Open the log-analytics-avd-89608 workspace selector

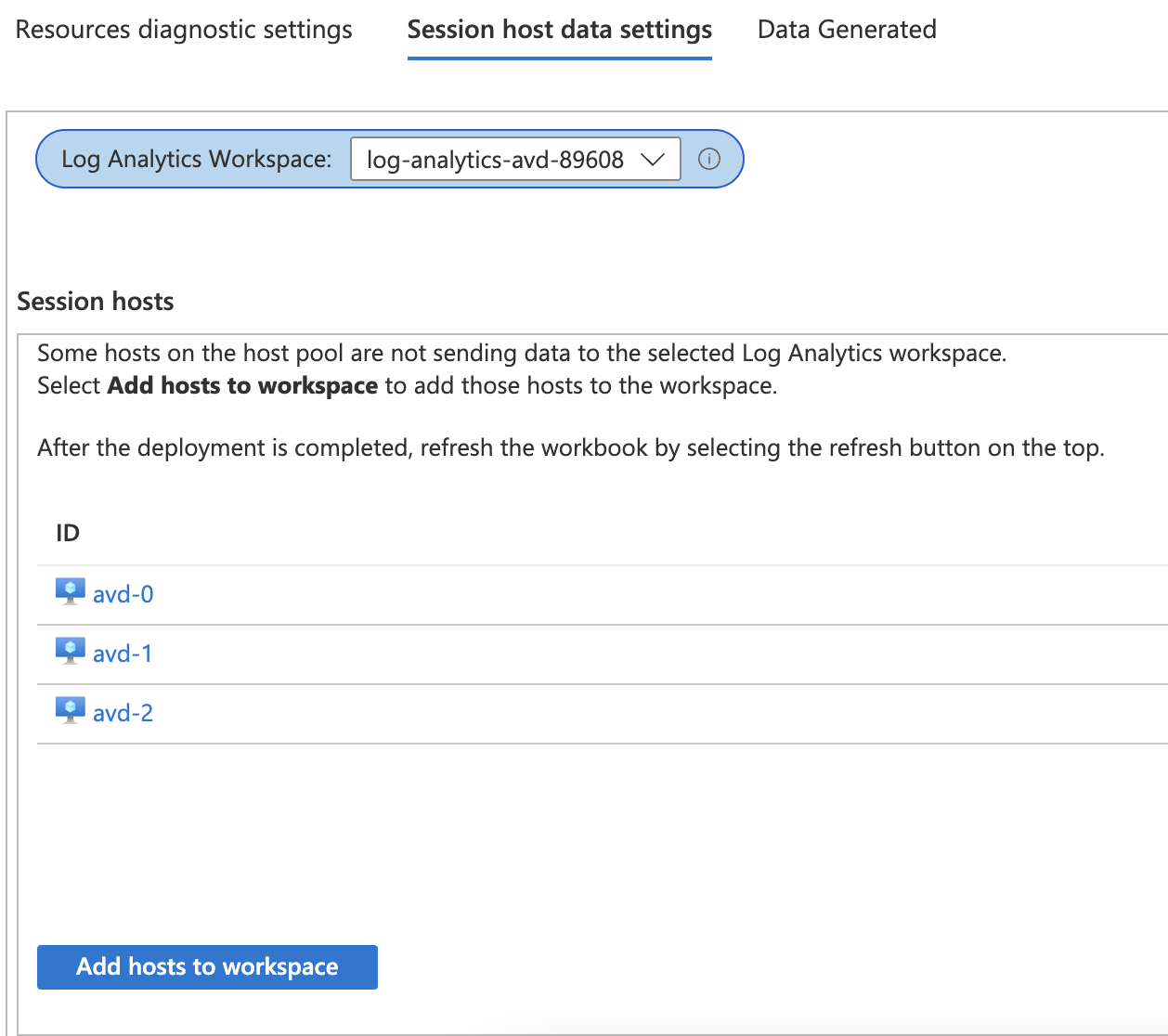[496, 159]
